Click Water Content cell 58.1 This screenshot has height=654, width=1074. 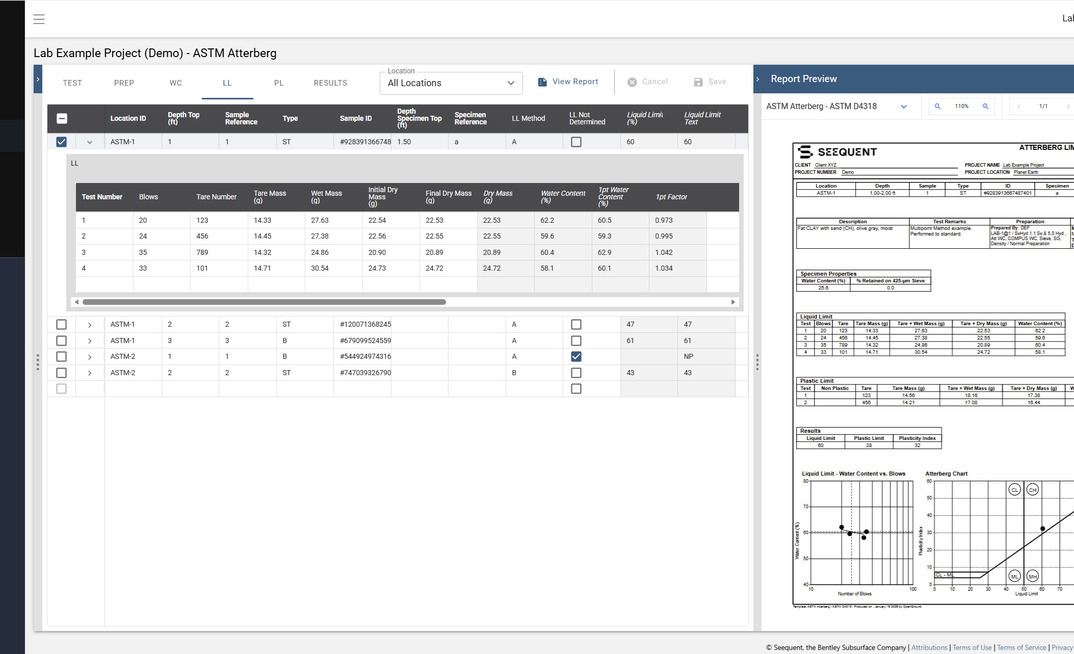[563, 268]
